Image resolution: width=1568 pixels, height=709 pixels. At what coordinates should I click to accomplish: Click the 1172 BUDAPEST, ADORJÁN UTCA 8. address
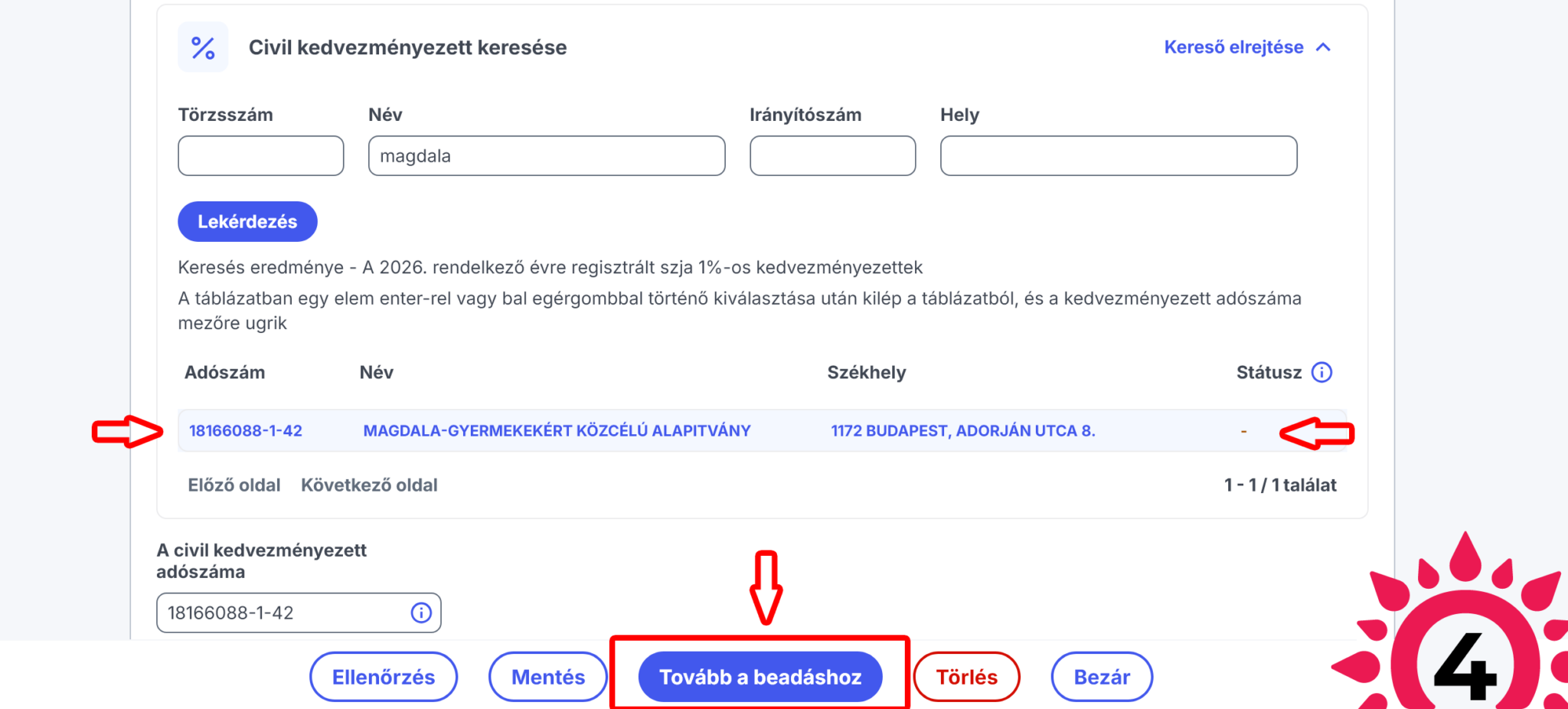[962, 430]
